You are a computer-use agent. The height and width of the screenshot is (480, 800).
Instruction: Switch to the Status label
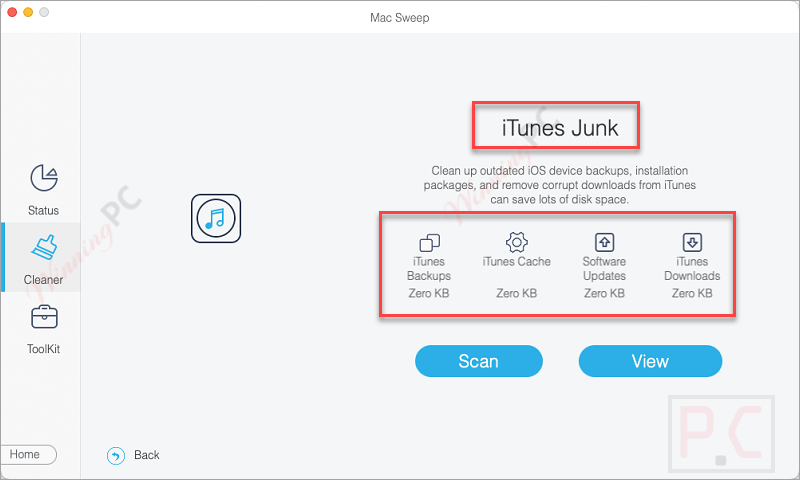tap(43, 211)
